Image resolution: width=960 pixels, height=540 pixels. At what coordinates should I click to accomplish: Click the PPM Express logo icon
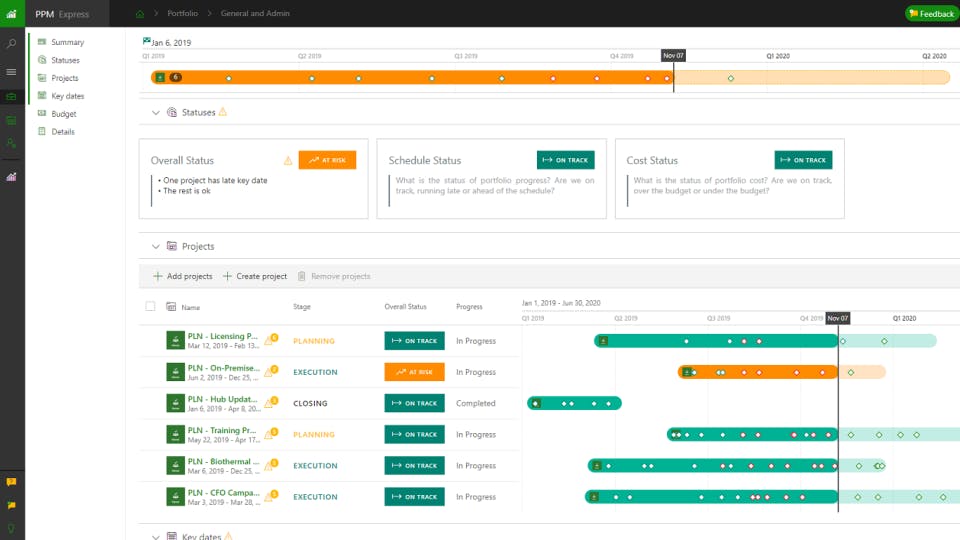point(12,13)
